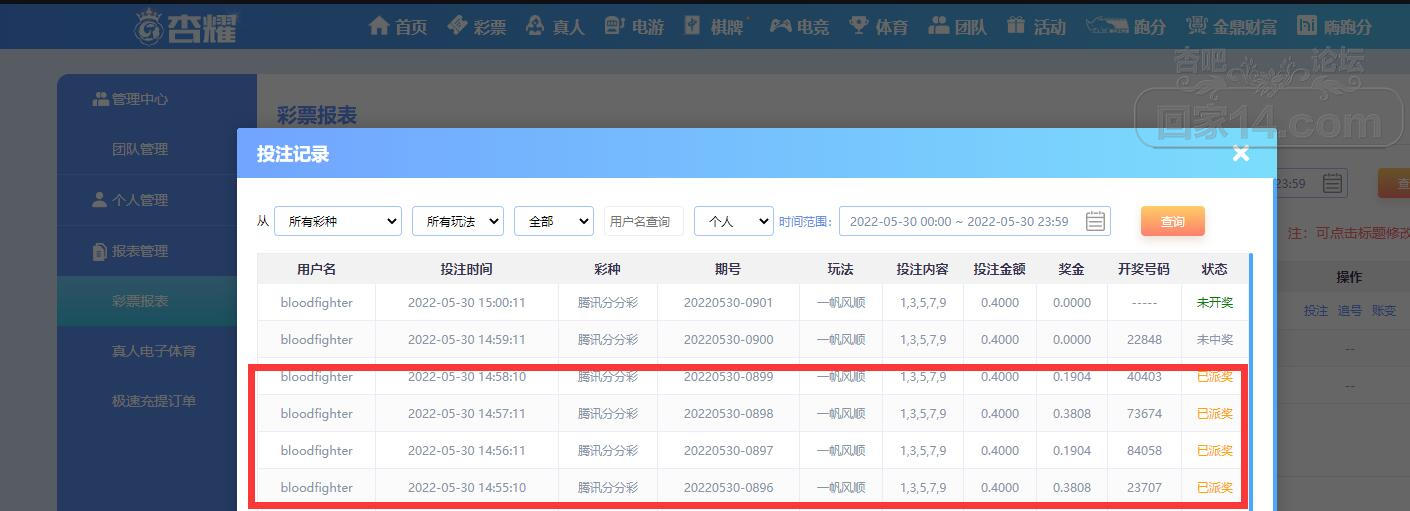Viewport: 1410px width, 511px height.
Task: Click bet time 2022-05-30 15:00:11
Action: (466, 302)
